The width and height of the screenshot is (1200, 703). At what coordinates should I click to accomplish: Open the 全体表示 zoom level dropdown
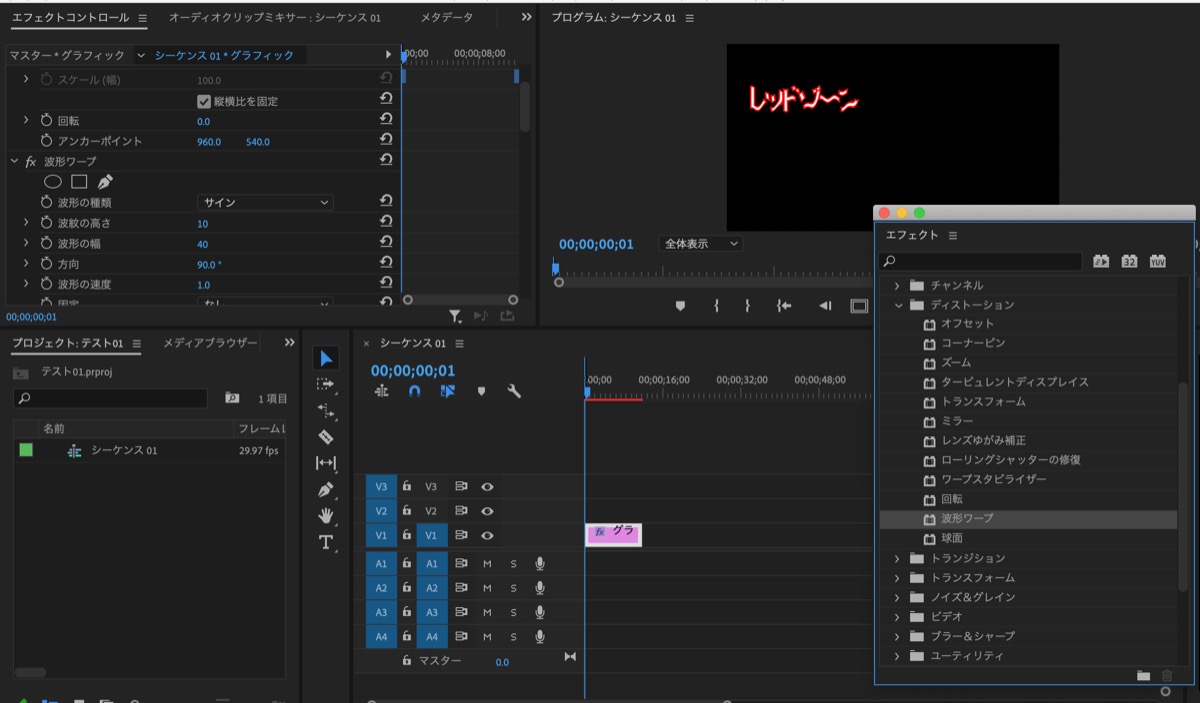coord(701,244)
